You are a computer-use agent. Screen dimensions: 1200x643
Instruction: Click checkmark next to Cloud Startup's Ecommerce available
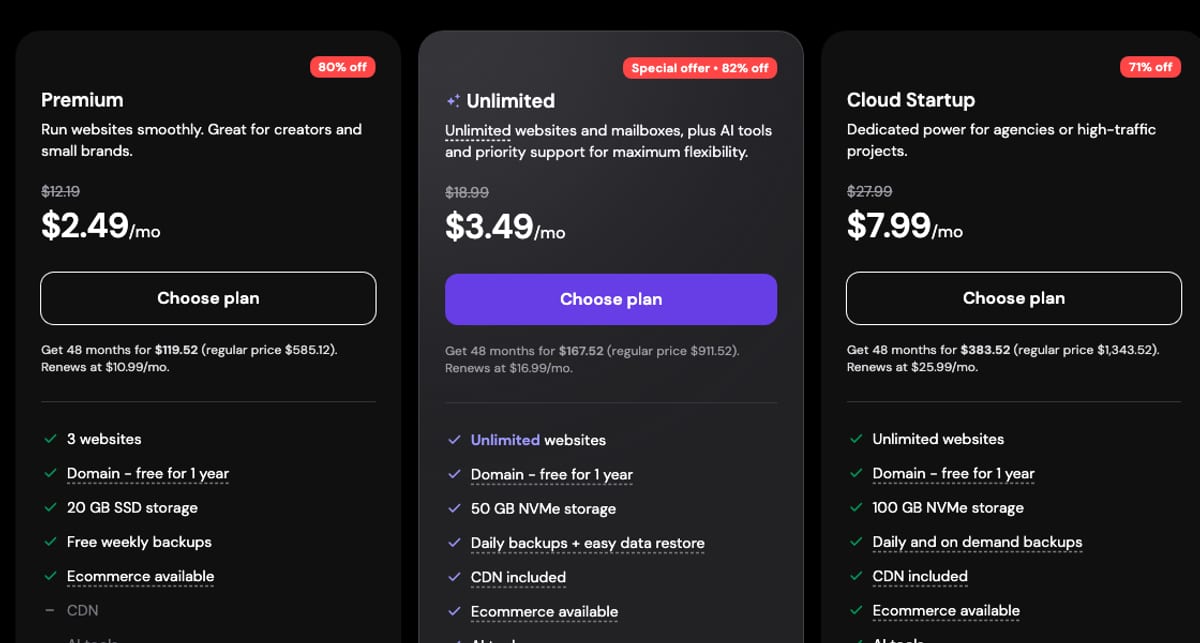point(856,610)
